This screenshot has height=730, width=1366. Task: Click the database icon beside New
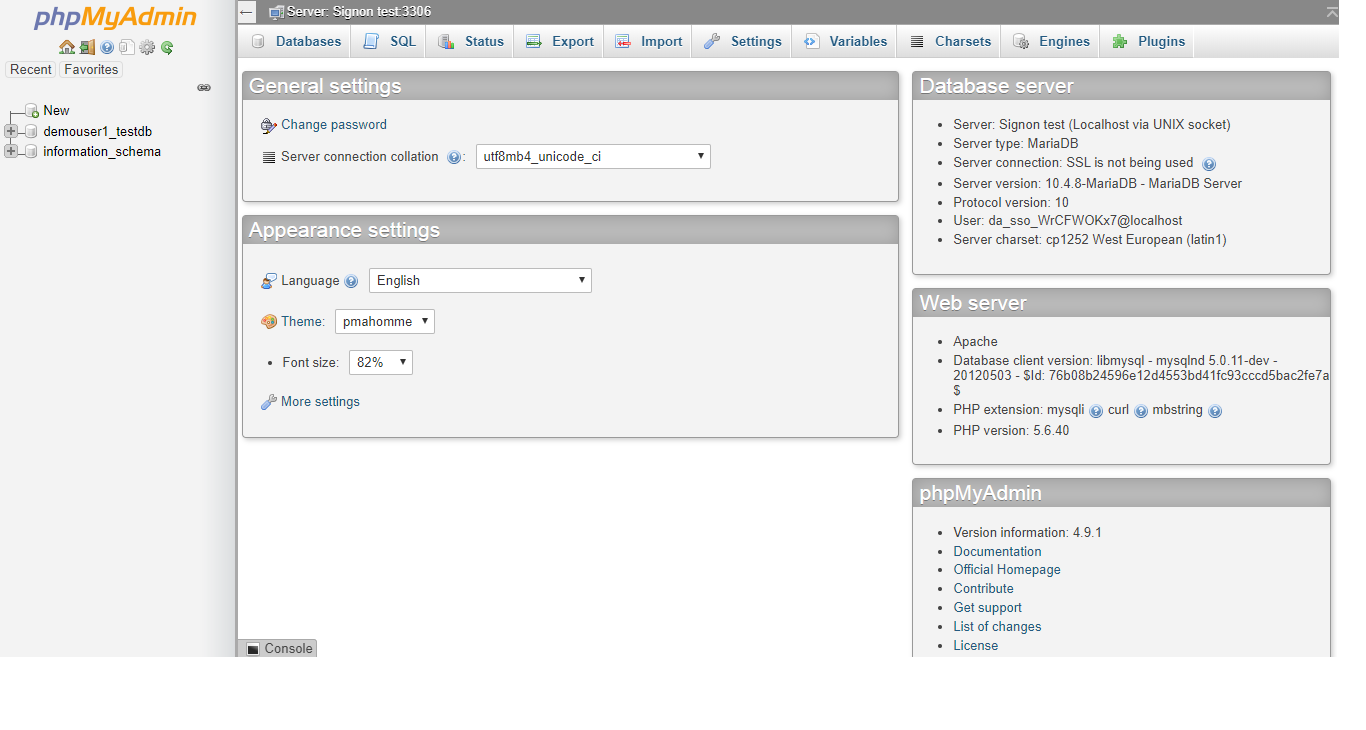click(32, 110)
